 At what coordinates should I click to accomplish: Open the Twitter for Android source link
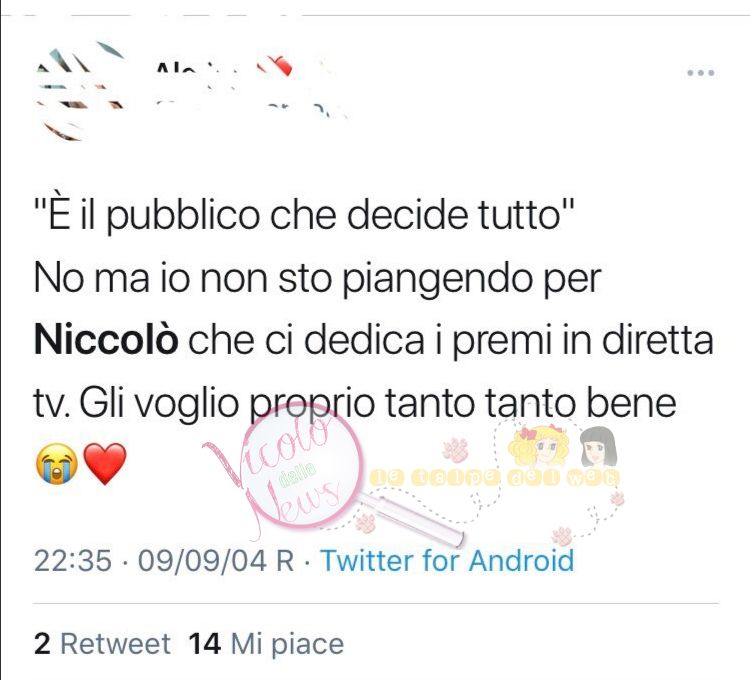[447, 560]
